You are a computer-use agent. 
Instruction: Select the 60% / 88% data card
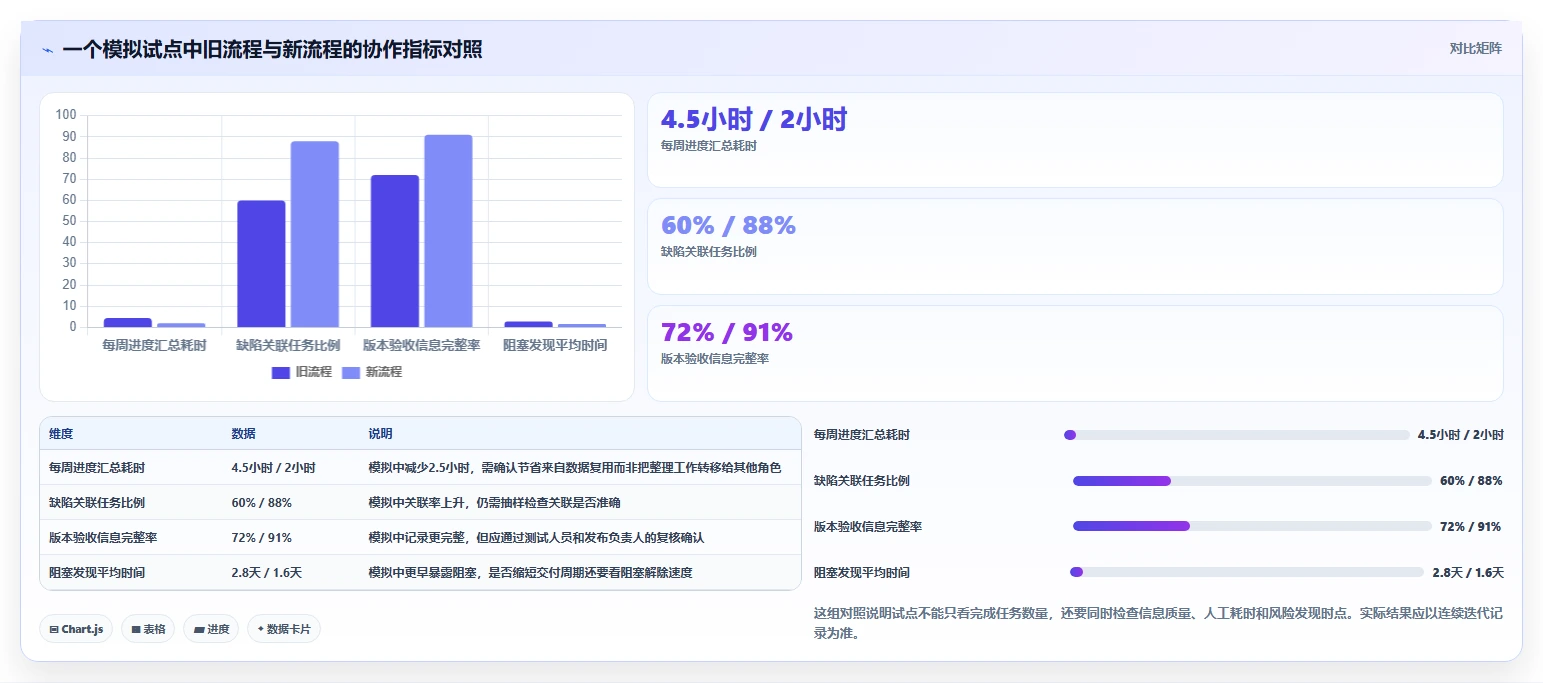tap(1075, 246)
